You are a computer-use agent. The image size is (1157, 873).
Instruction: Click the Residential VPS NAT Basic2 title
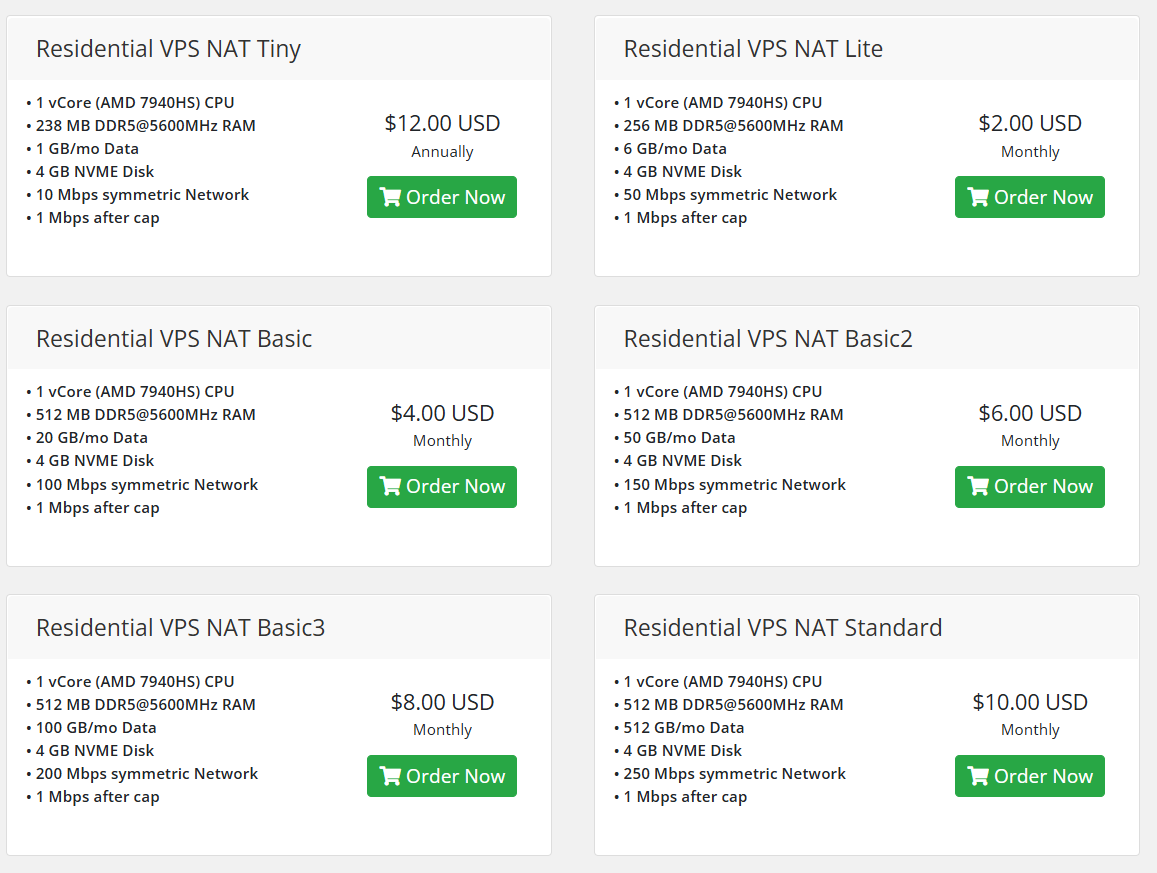coord(768,339)
